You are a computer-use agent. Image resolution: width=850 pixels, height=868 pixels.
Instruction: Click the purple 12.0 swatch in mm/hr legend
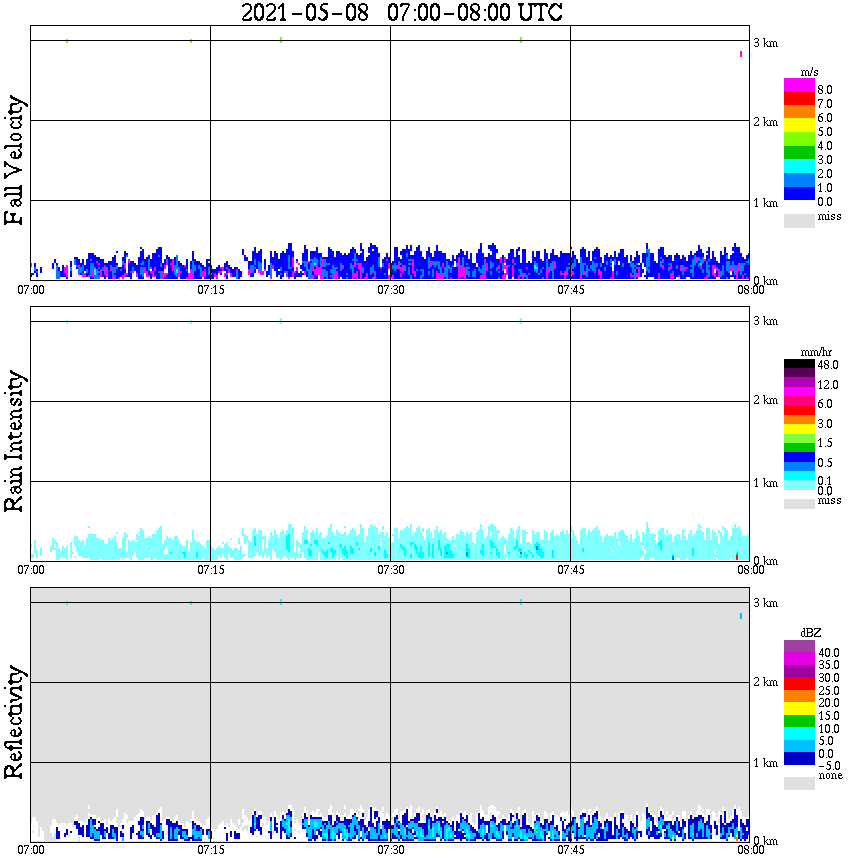point(799,382)
